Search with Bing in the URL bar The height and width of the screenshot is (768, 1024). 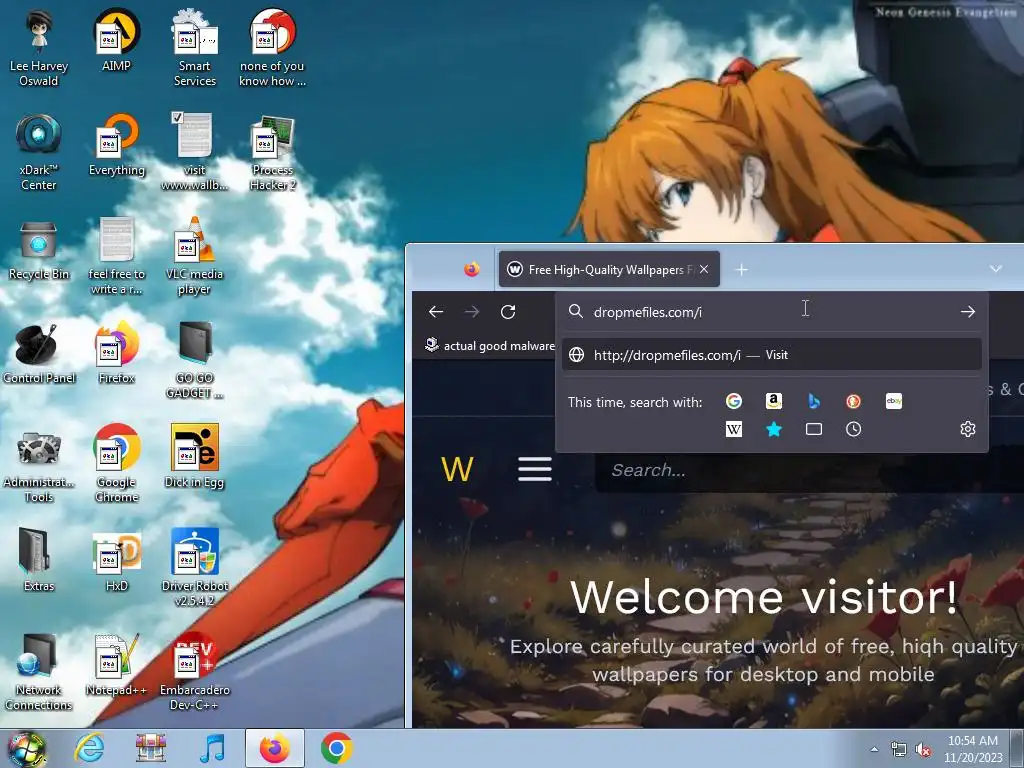pos(814,401)
